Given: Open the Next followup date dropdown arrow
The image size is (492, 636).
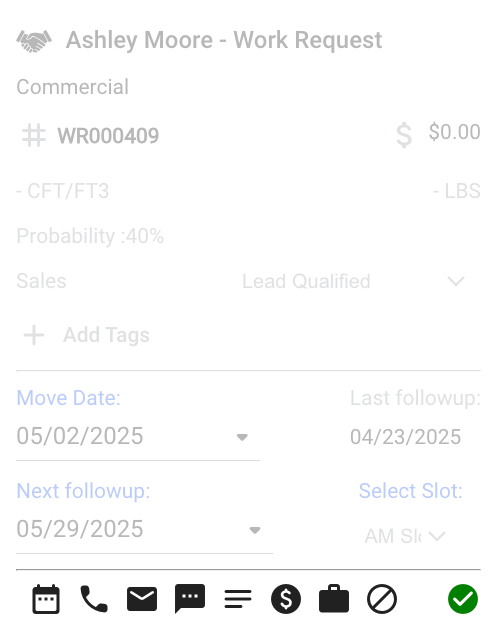Looking at the screenshot, I should (x=255, y=530).
